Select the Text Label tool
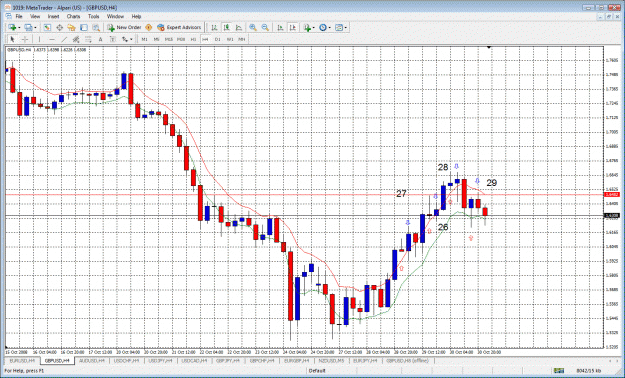The image size is (625, 378). pos(113,39)
